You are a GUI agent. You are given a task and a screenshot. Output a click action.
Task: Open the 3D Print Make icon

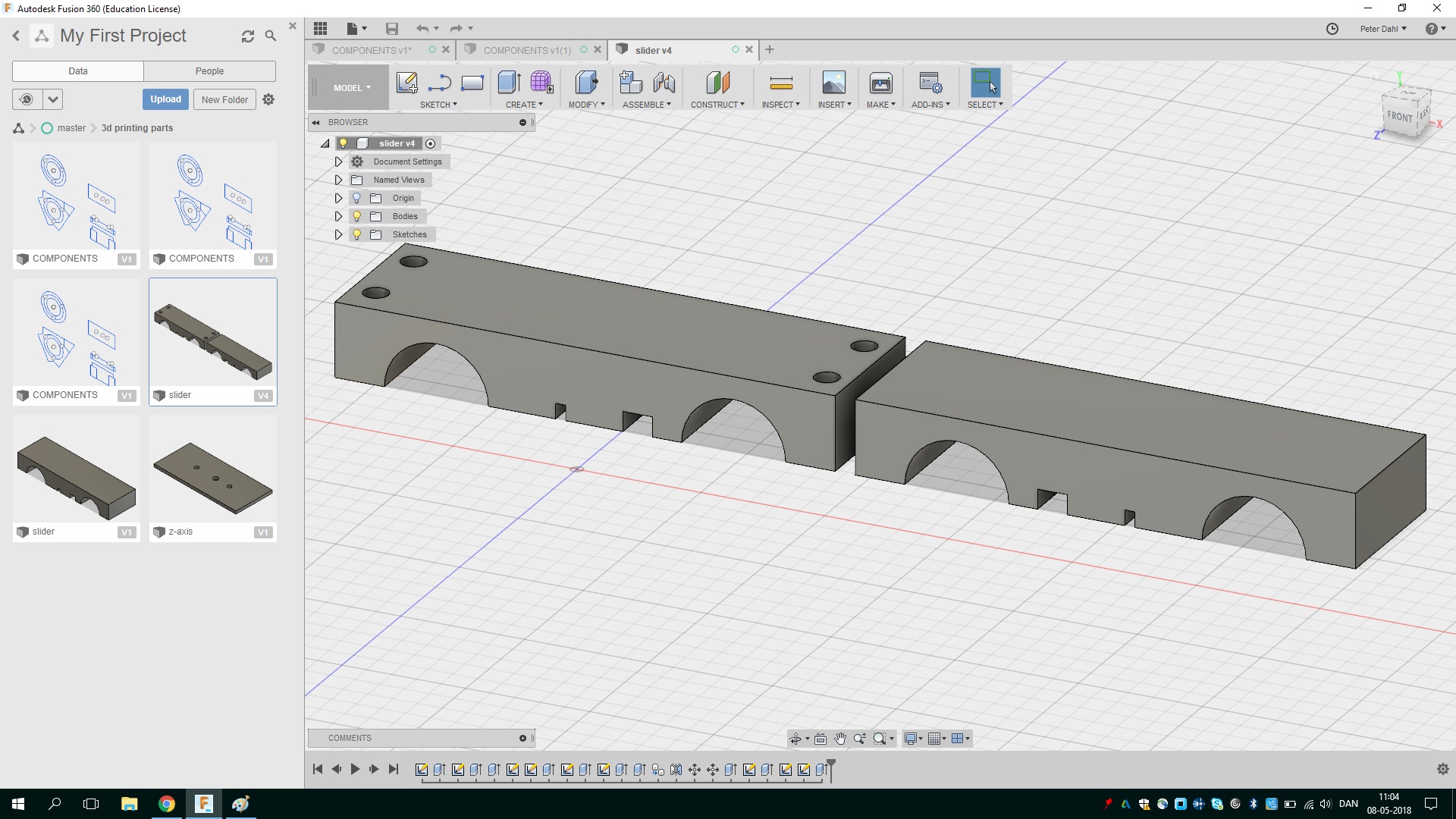click(880, 83)
